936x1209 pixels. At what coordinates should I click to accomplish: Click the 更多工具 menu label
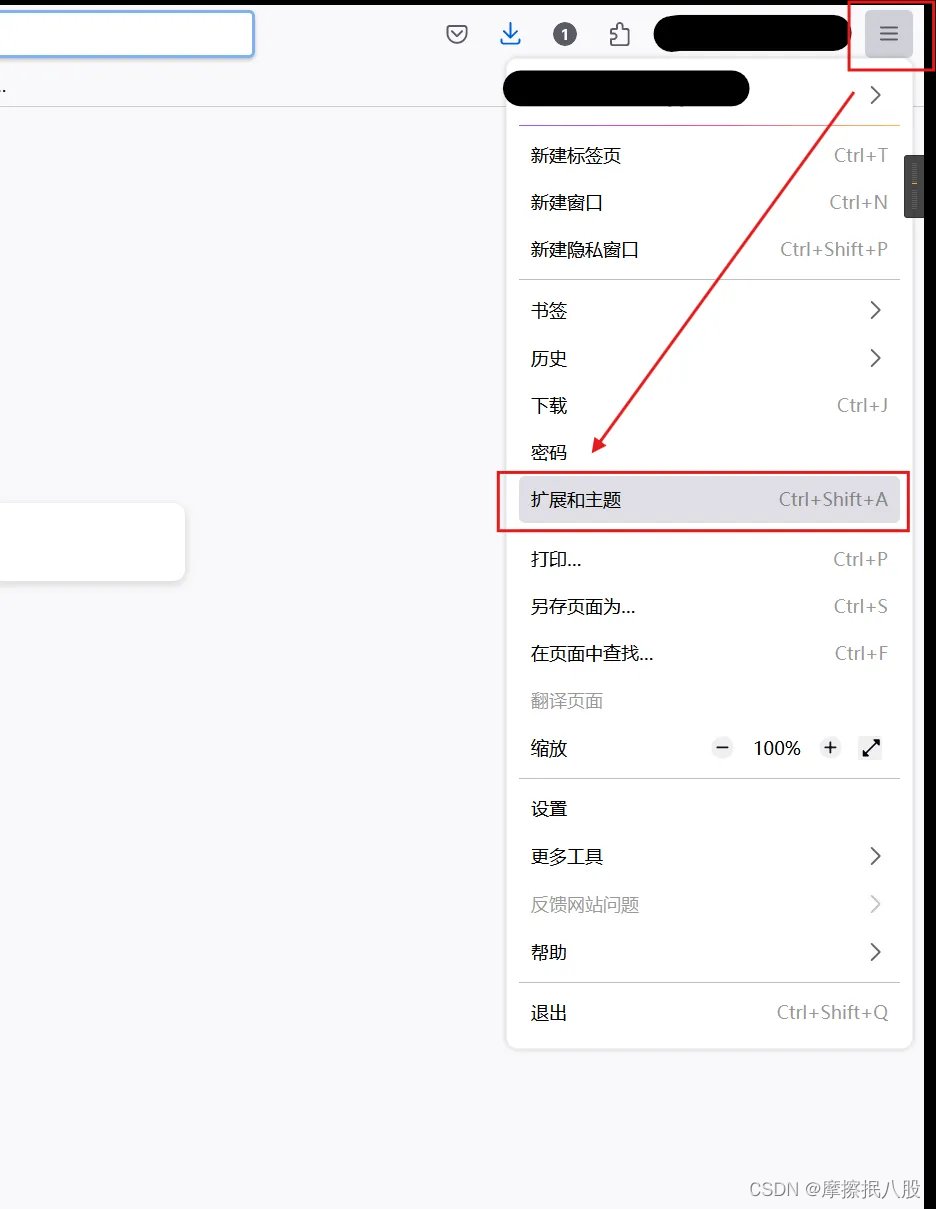(567, 857)
